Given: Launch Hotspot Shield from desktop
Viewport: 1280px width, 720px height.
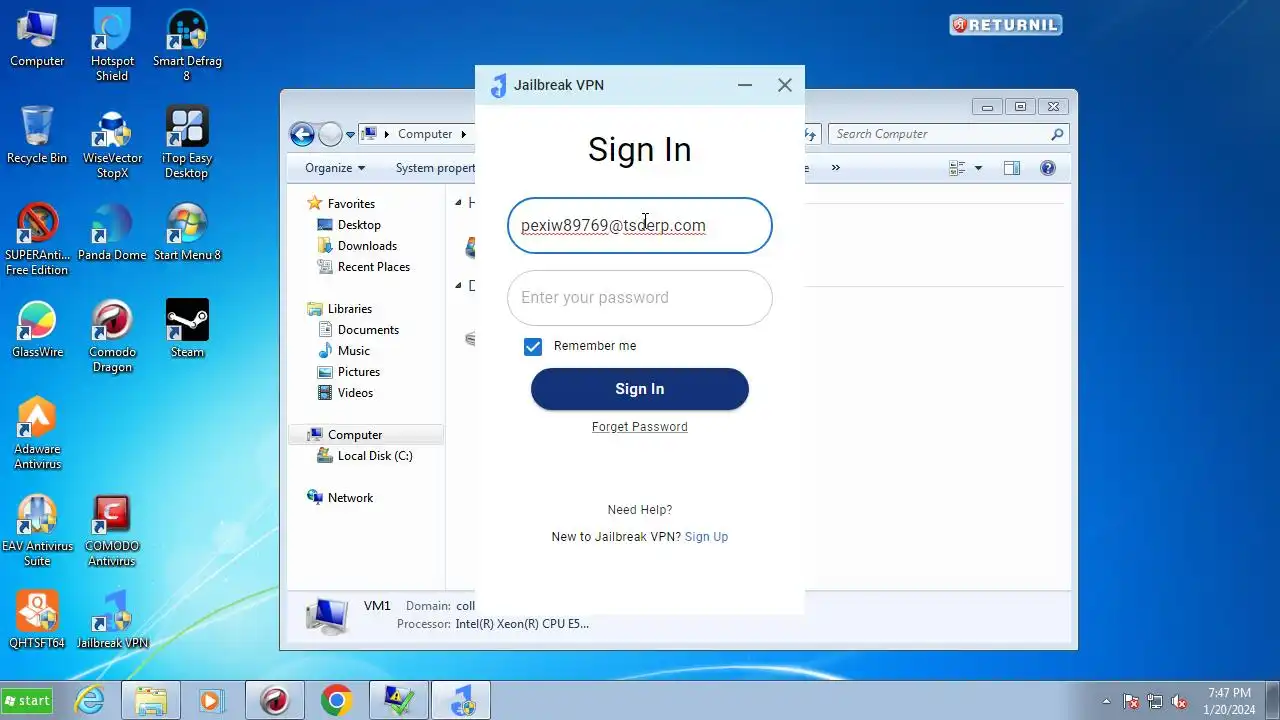Looking at the screenshot, I should [x=112, y=46].
